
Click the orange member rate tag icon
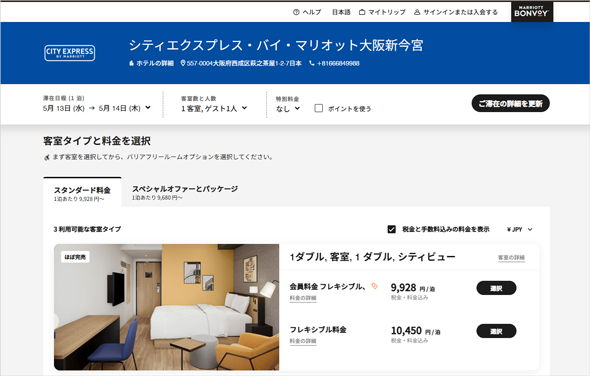374,286
